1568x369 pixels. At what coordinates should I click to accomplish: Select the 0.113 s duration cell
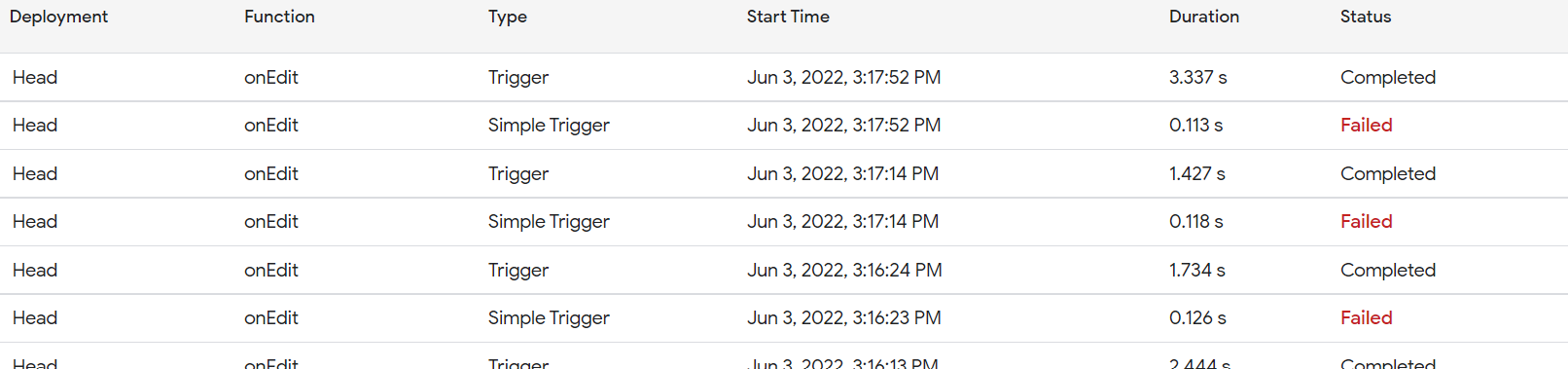pyautogui.click(x=1195, y=125)
